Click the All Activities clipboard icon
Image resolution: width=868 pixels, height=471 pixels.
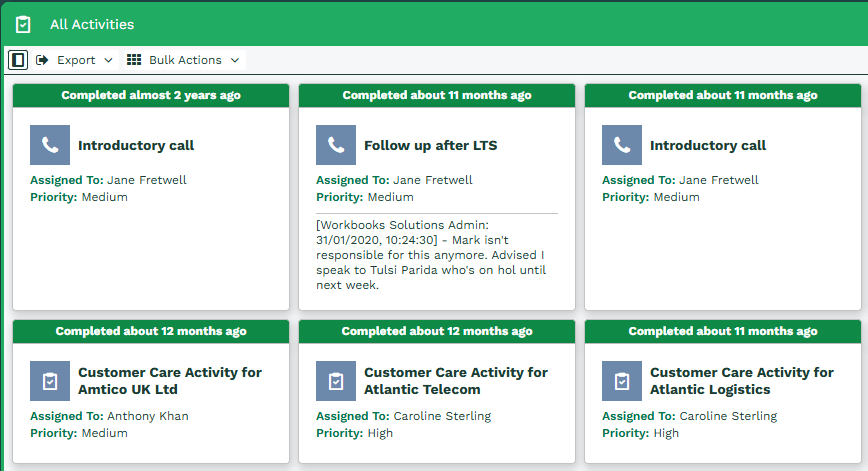(x=23, y=24)
